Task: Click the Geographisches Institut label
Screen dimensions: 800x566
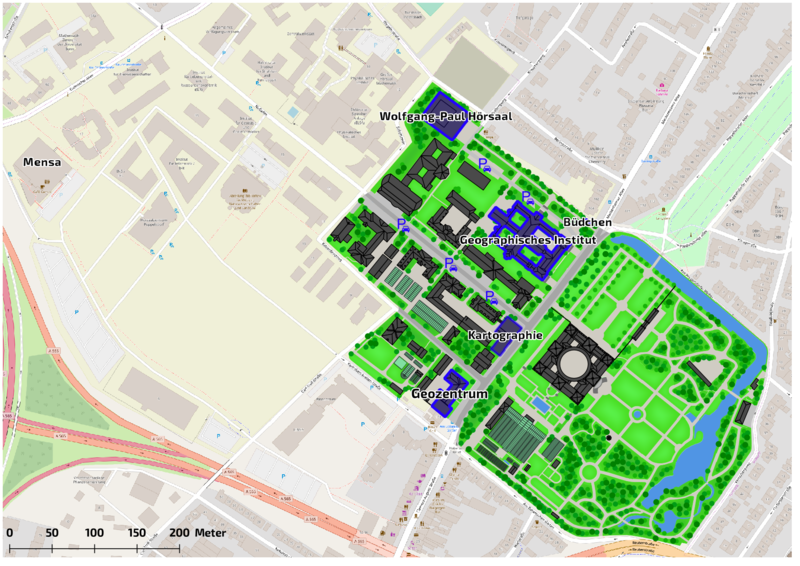Action: [x=527, y=241]
